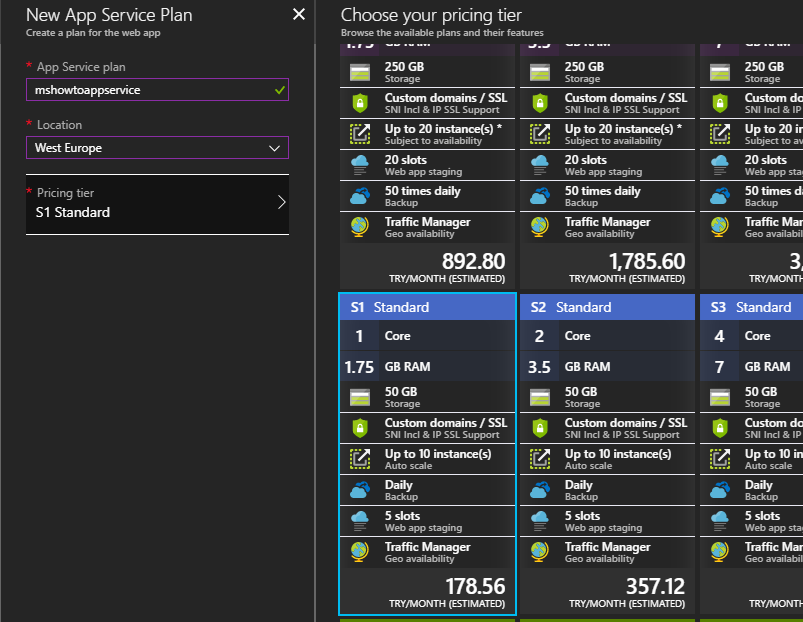
Task: Click 50 times daily backup icon in 1,785.60 card
Action: pyautogui.click(x=540, y=196)
